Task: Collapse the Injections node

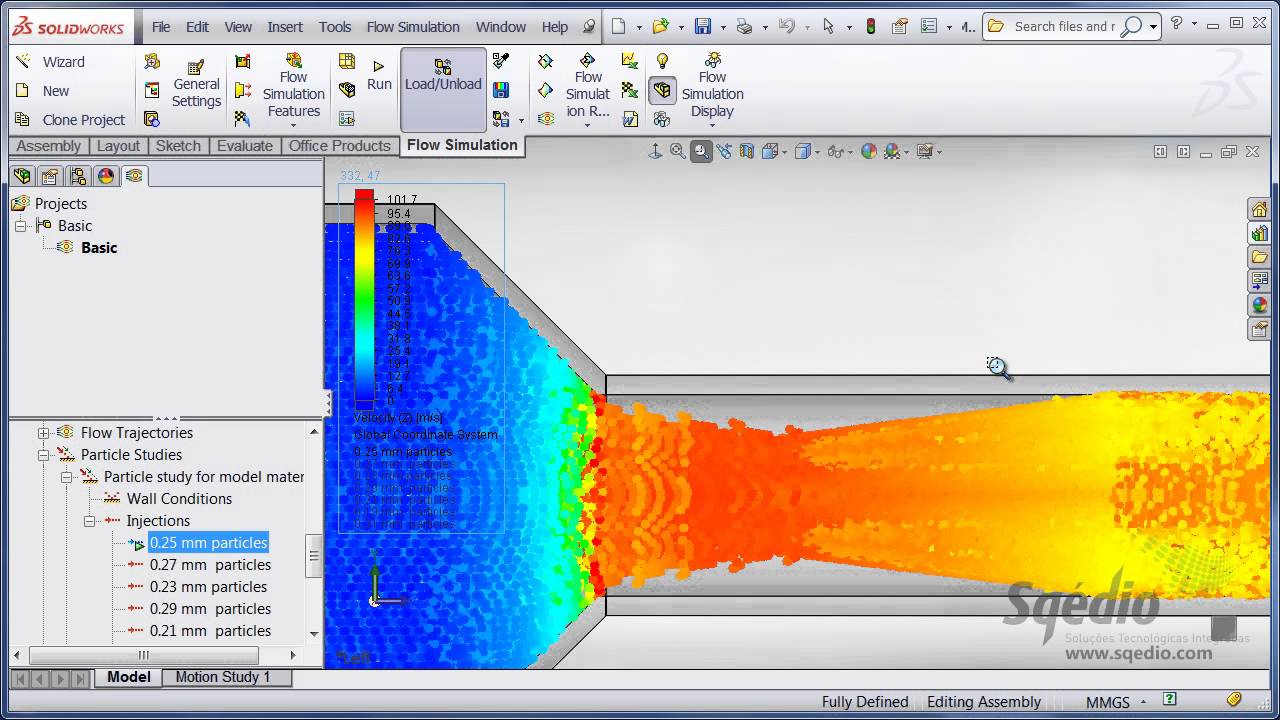Action: click(89, 521)
